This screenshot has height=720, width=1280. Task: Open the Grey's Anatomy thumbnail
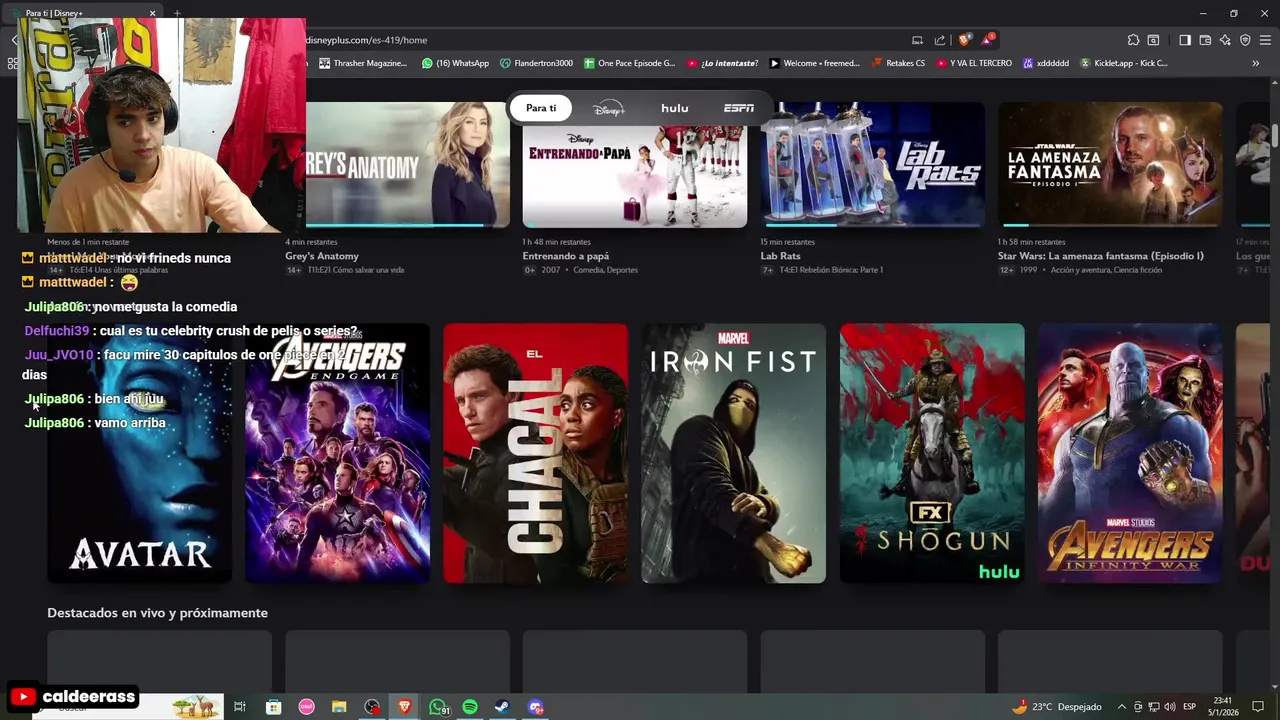408,165
